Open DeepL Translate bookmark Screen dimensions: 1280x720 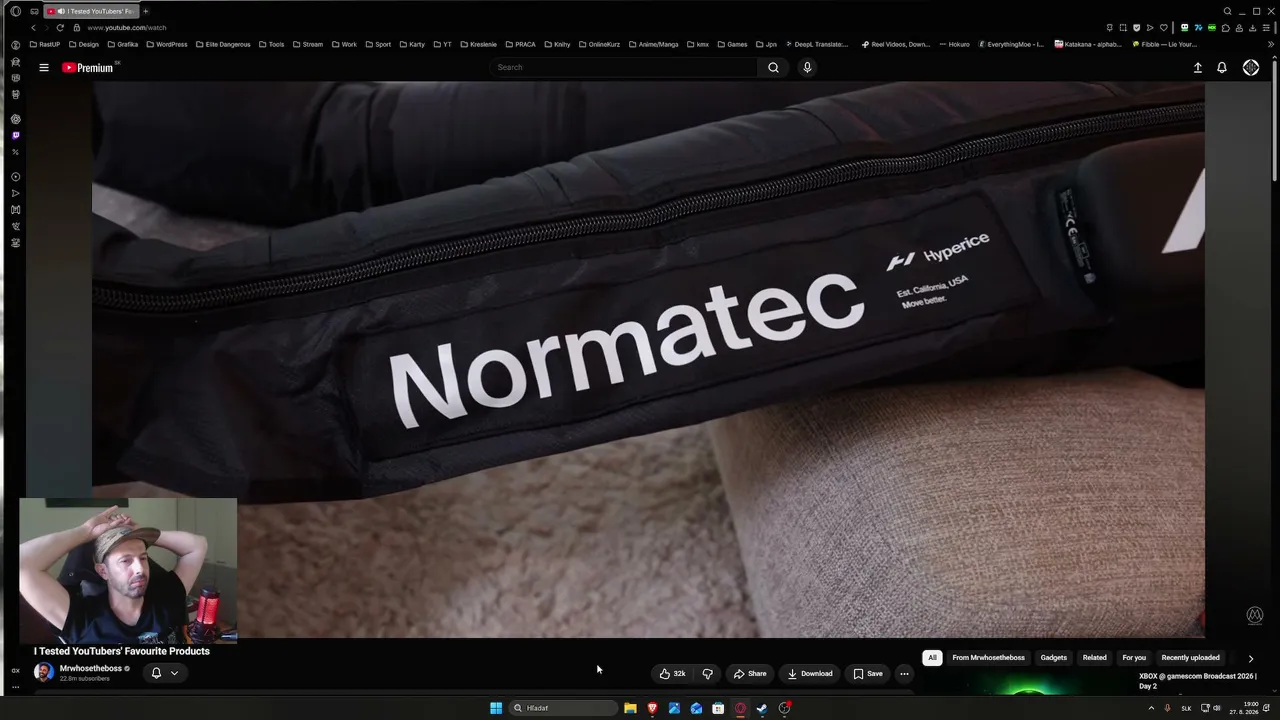coord(817,44)
